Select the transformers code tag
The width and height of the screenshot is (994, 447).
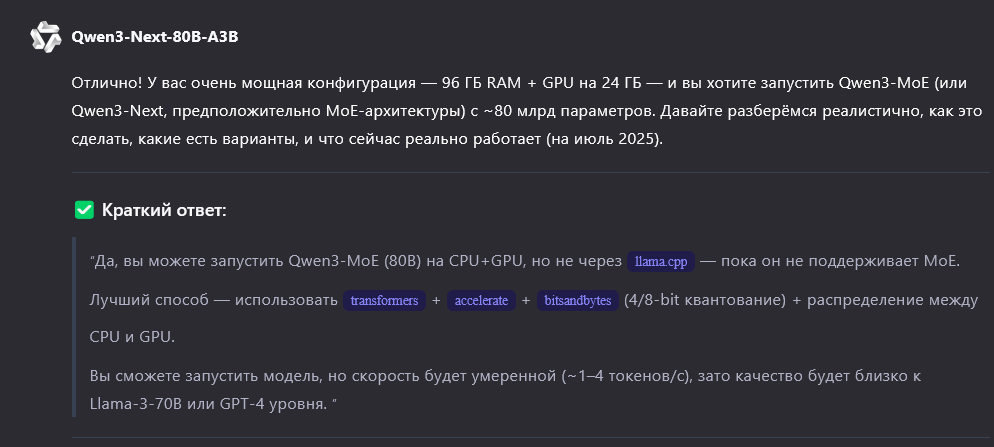coord(384,300)
